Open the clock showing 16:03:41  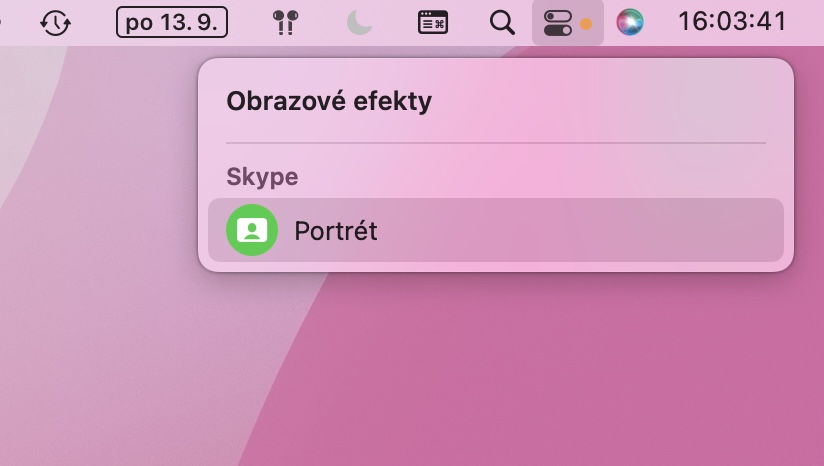point(732,22)
